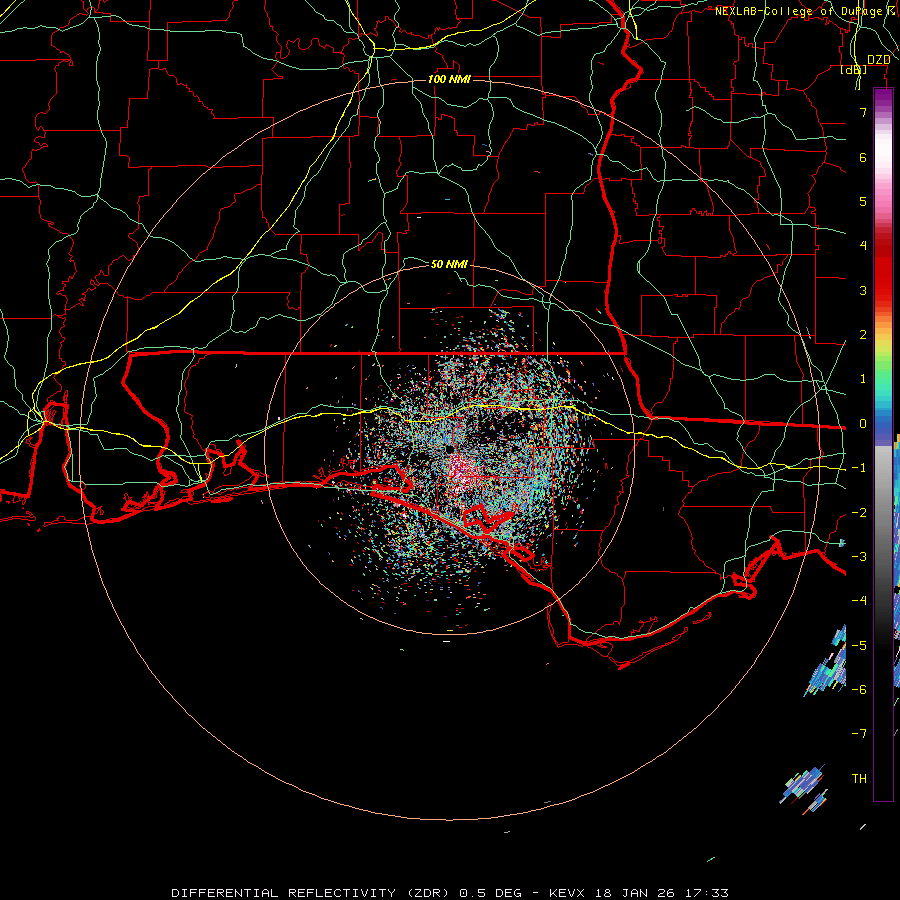Click the "TH" threshold label on scale

(859, 779)
